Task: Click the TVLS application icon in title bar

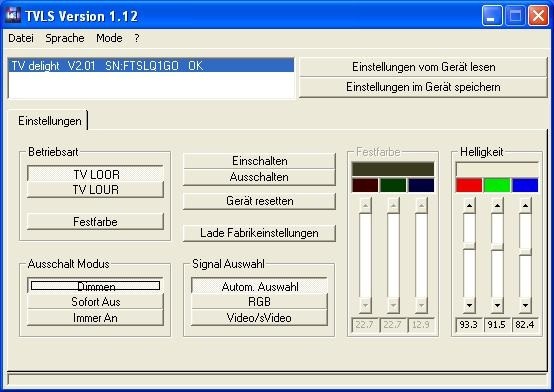Action: [x=13, y=15]
